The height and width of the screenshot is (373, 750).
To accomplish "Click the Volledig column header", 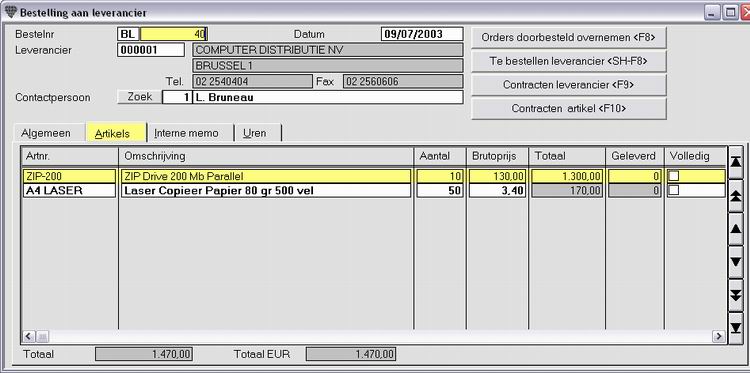I will point(695,156).
